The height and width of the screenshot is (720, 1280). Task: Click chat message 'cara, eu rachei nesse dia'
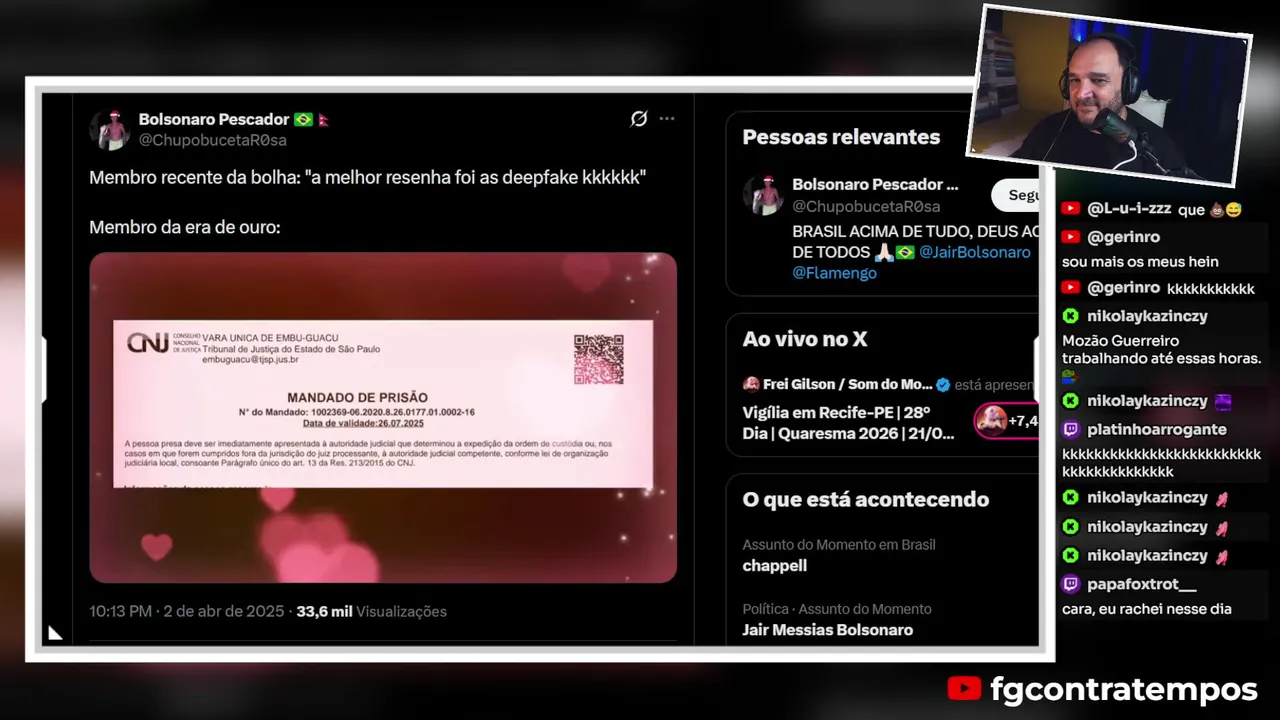tap(1146, 609)
